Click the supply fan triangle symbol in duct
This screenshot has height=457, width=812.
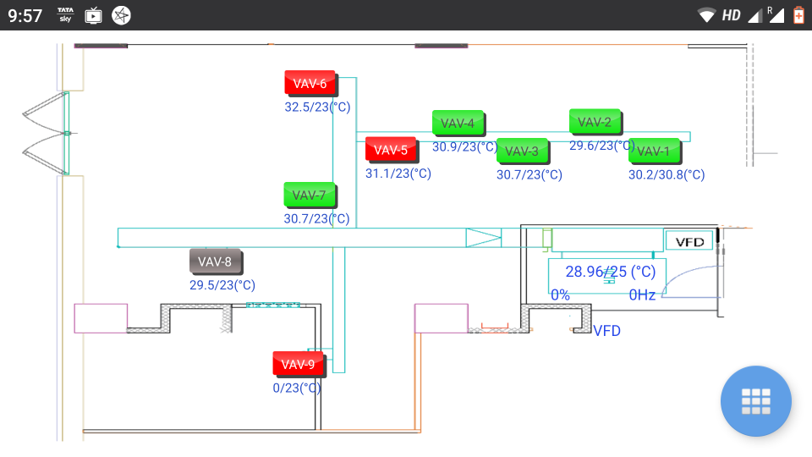pos(484,238)
